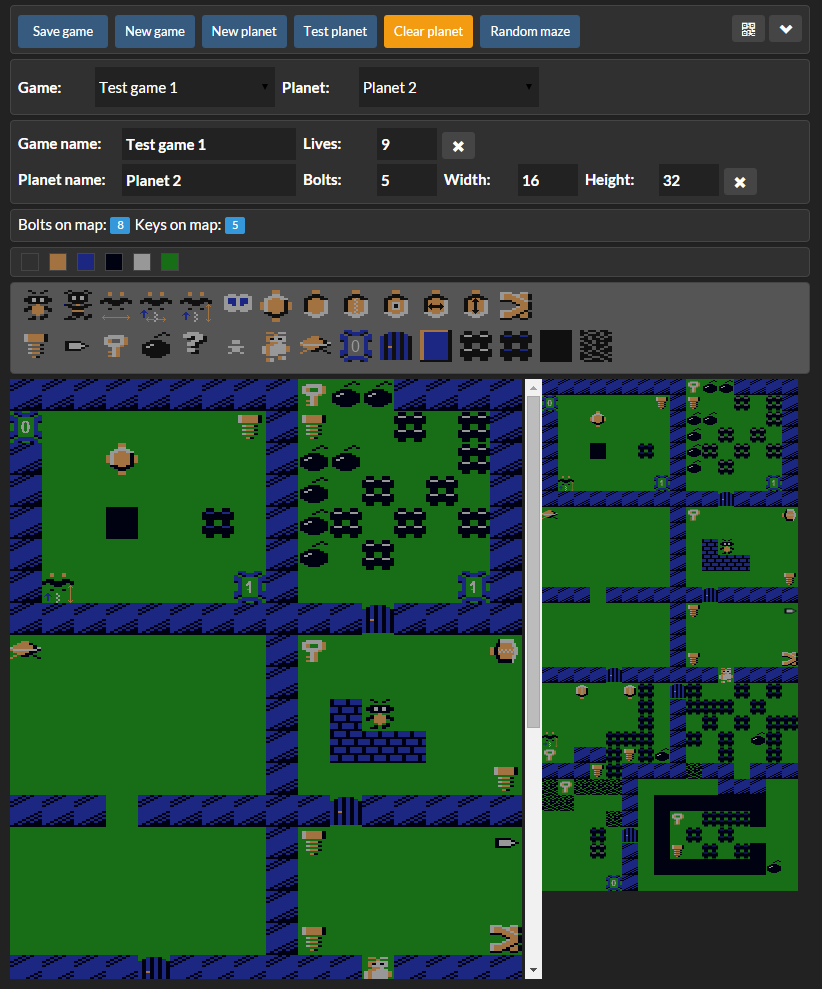This screenshot has width=822, height=989.
Task: Pick the blue striped door tile in the palette
Action: (x=396, y=346)
